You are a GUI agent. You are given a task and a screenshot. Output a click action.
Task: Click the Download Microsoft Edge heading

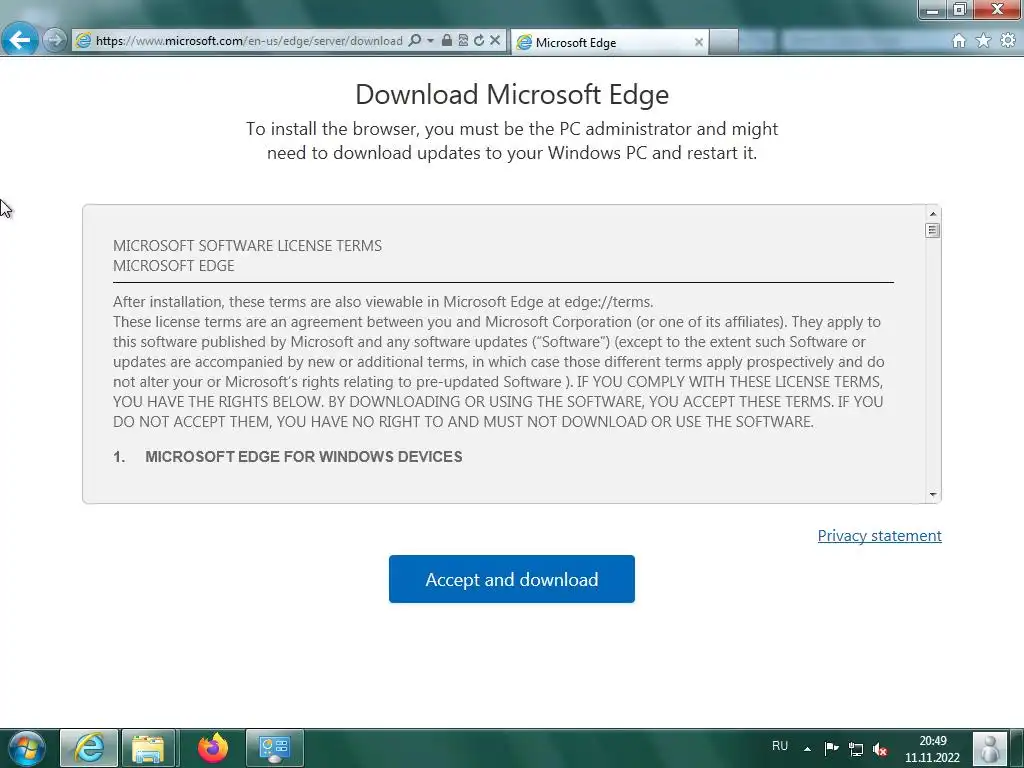tap(512, 95)
